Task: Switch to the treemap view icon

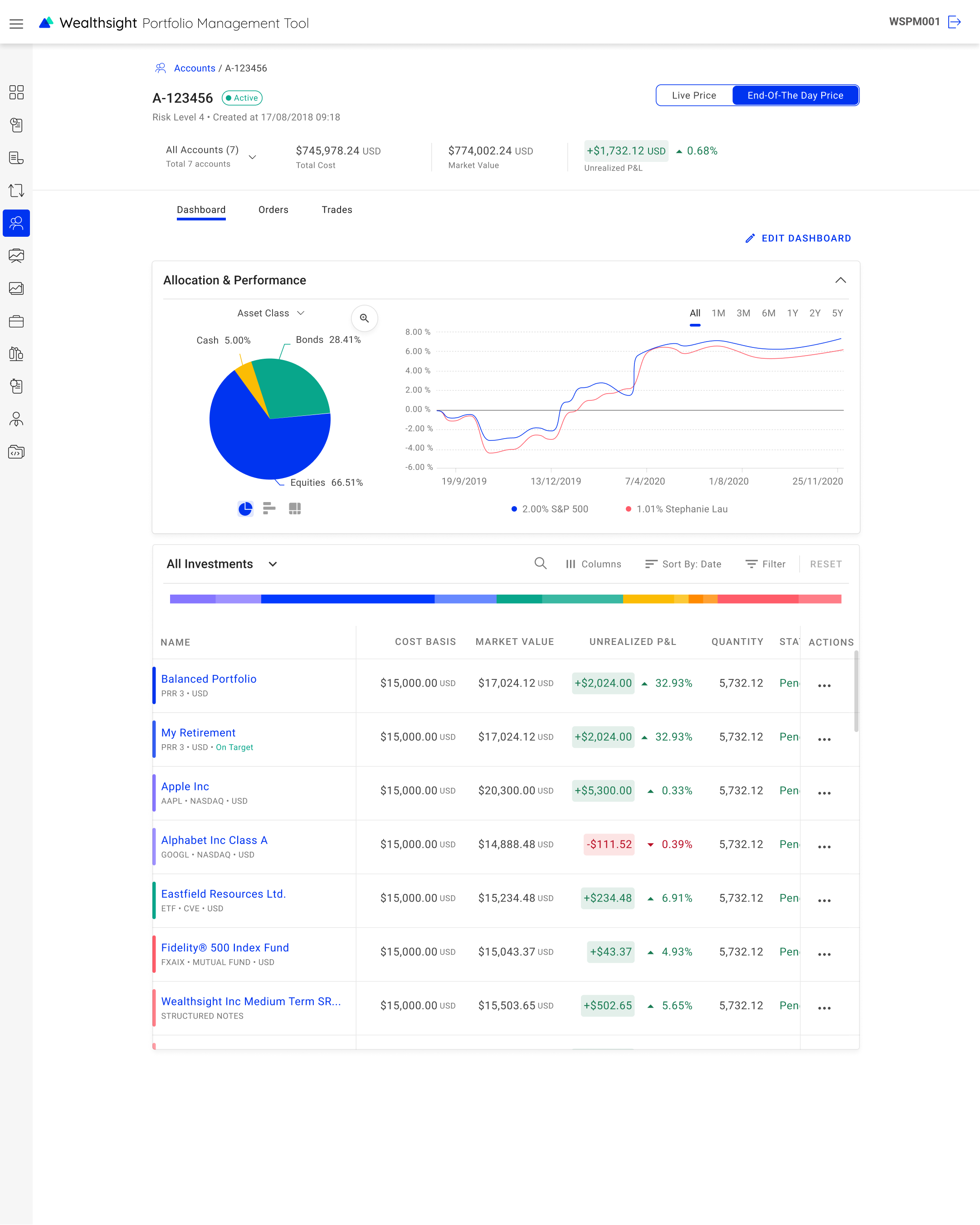Action: [294, 508]
